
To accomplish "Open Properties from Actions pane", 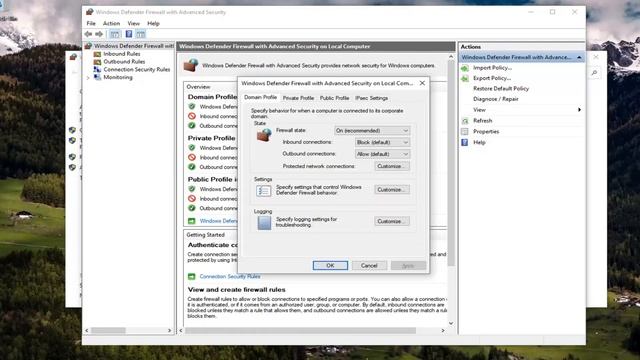I will (x=486, y=132).
